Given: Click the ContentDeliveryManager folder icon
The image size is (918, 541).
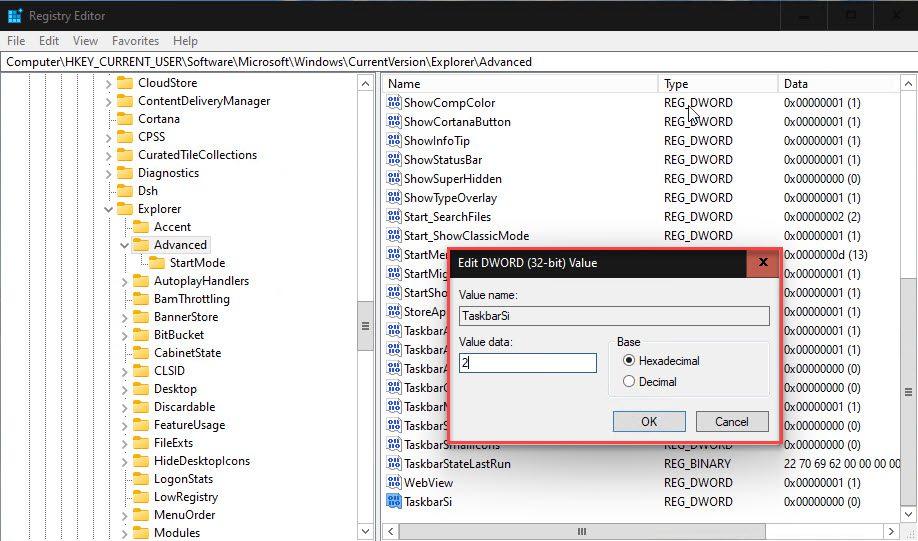Looking at the screenshot, I should coord(125,101).
